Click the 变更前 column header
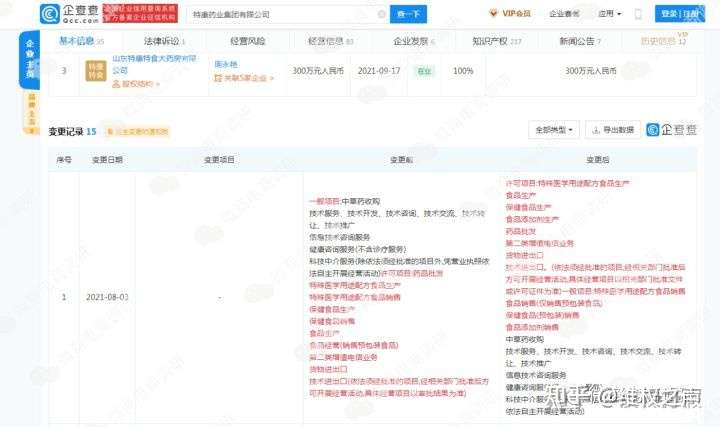The width and height of the screenshot is (720, 427). (x=401, y=160)
